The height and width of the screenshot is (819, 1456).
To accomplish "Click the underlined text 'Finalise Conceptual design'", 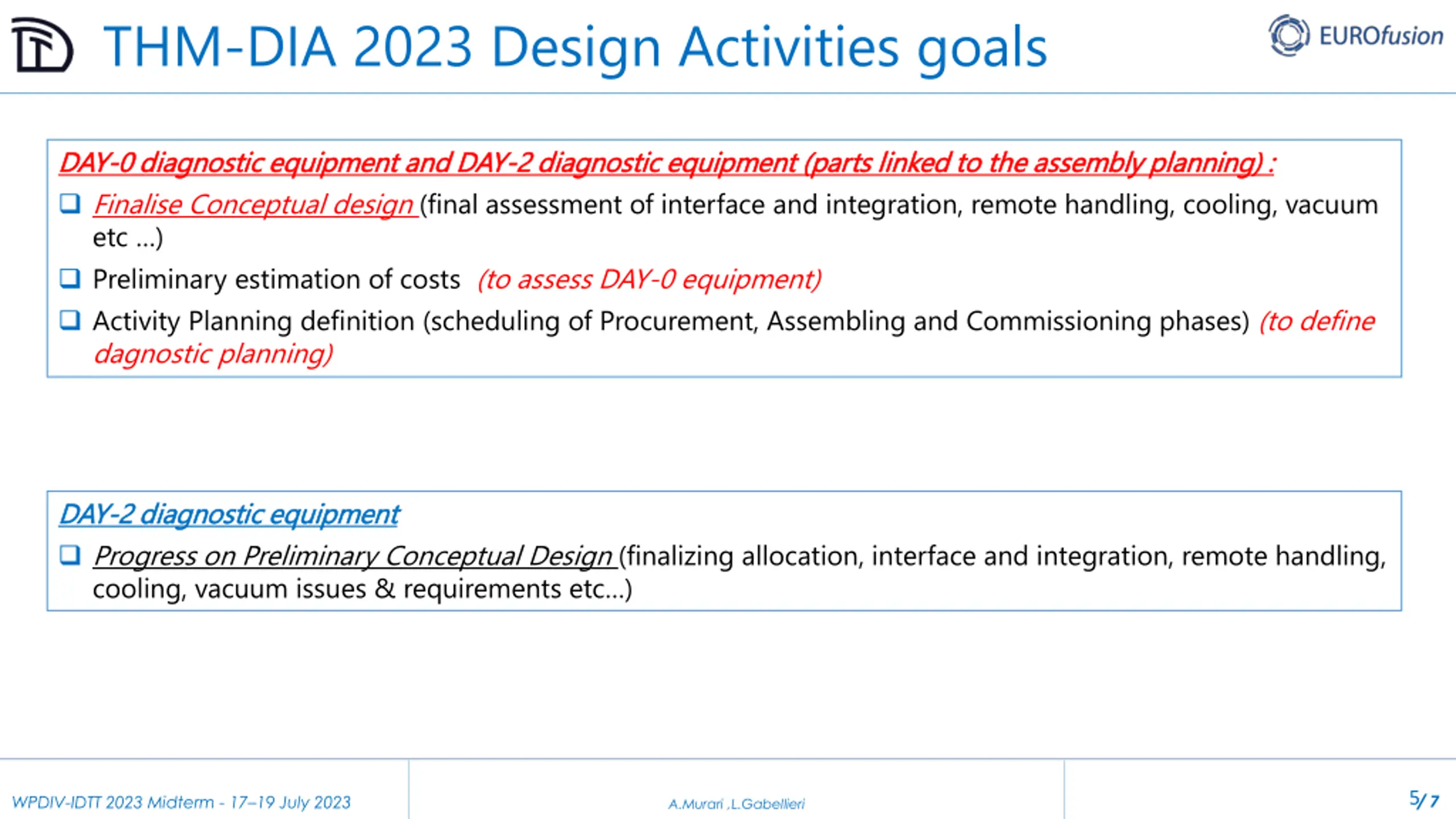I will [254, 205].
